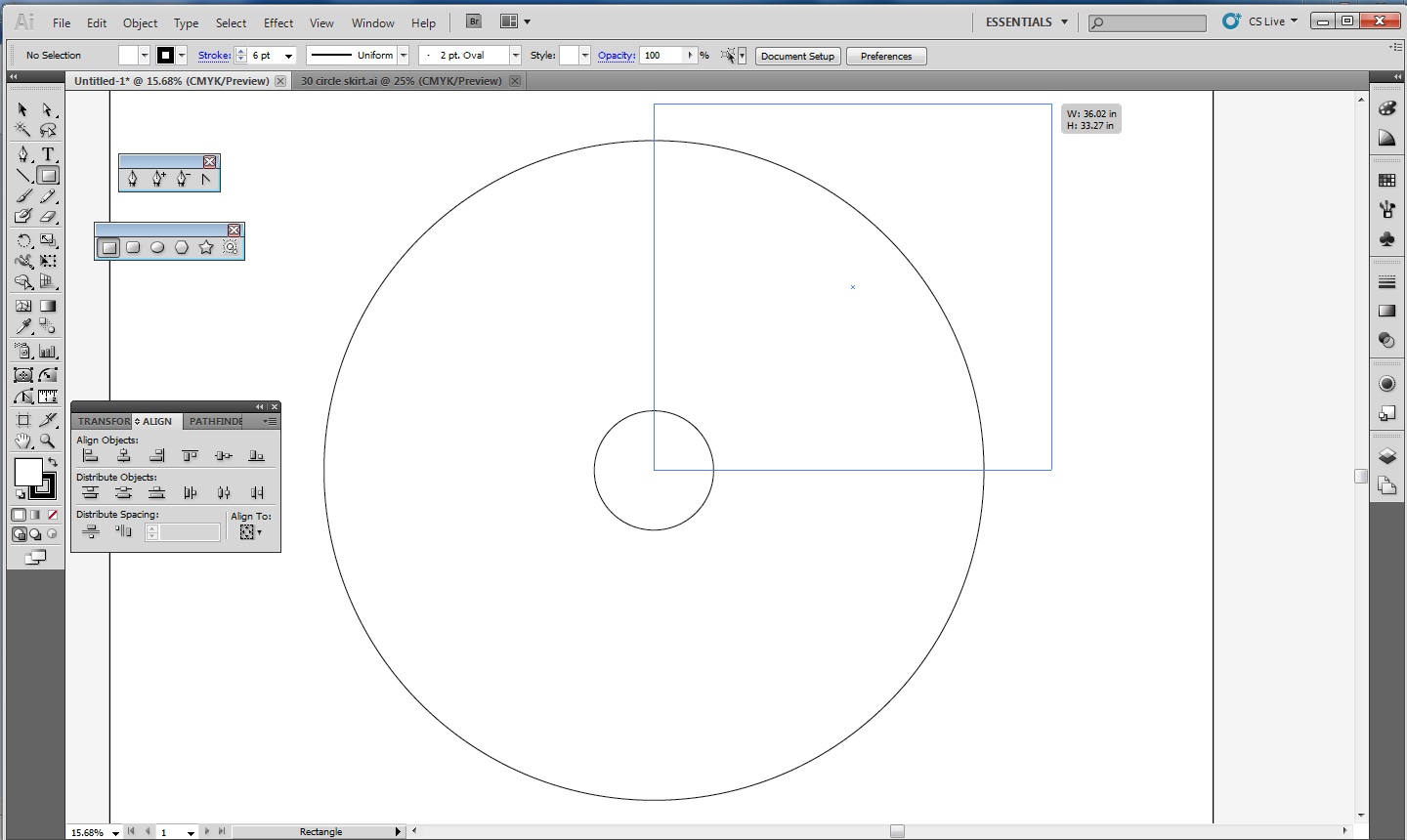This screenshot has height=840, width=1407.
Task: Select the Type tool
Action: [x=48, y=154]
